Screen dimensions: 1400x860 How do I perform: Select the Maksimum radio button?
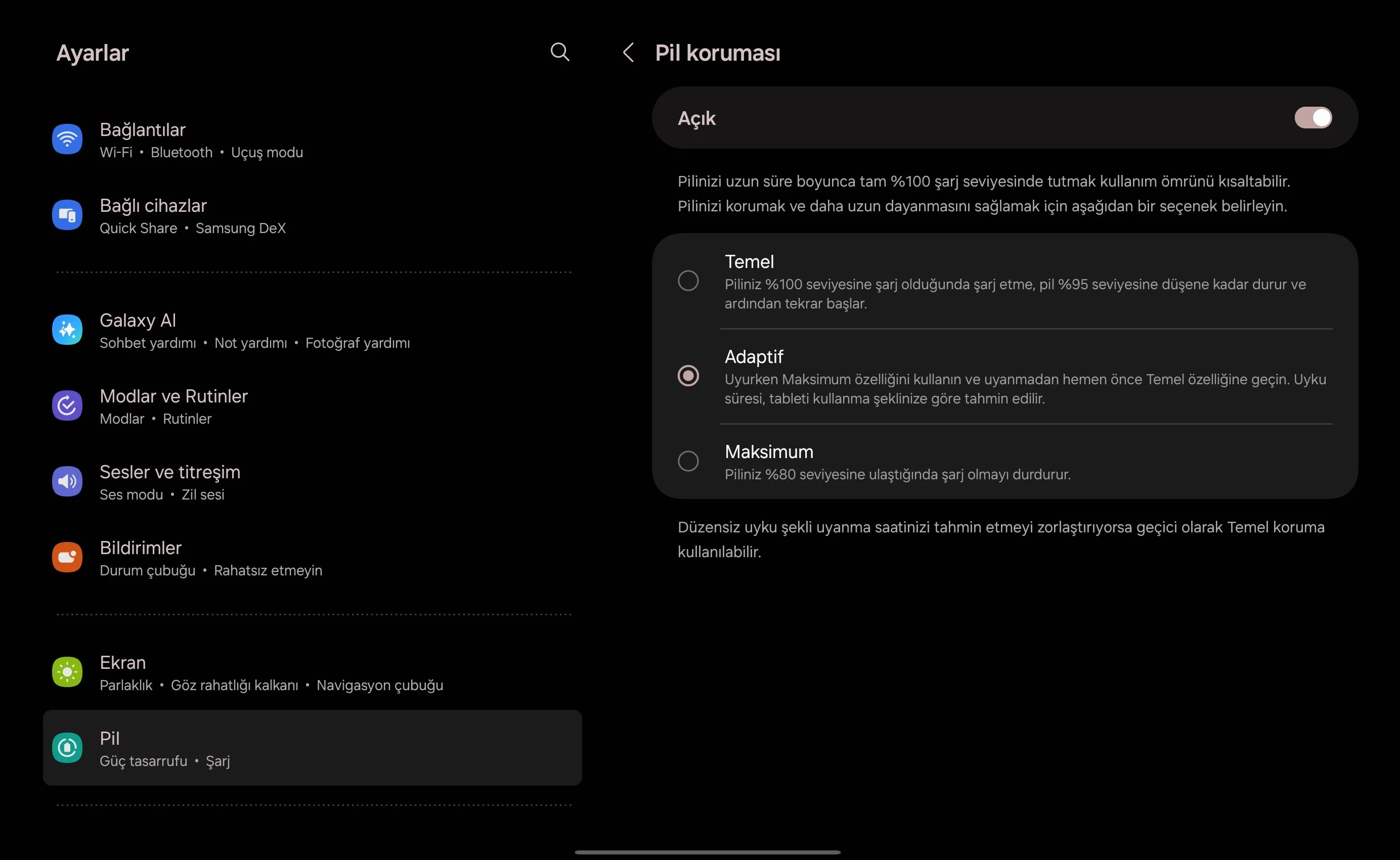coord(688,461)
